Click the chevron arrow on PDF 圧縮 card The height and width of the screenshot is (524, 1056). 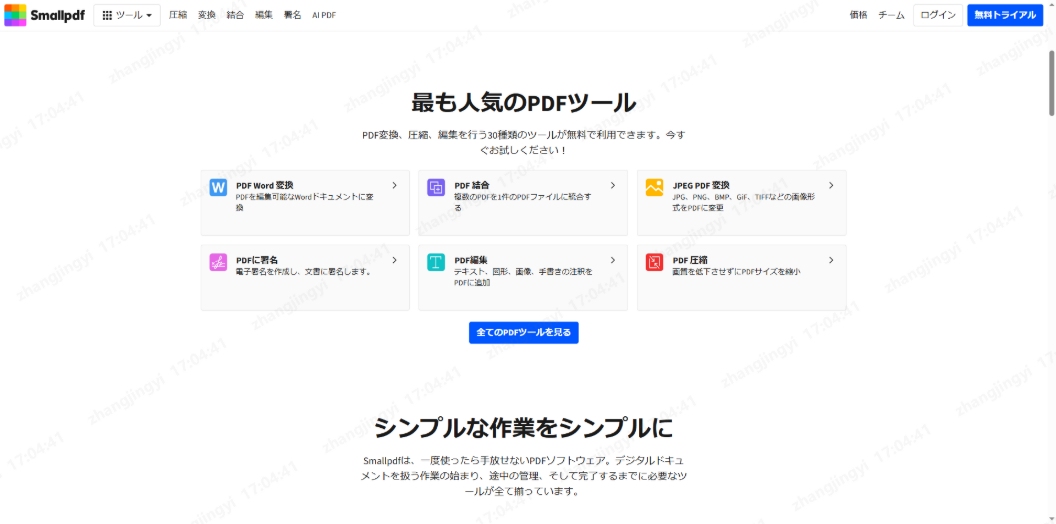pos(831,260)
